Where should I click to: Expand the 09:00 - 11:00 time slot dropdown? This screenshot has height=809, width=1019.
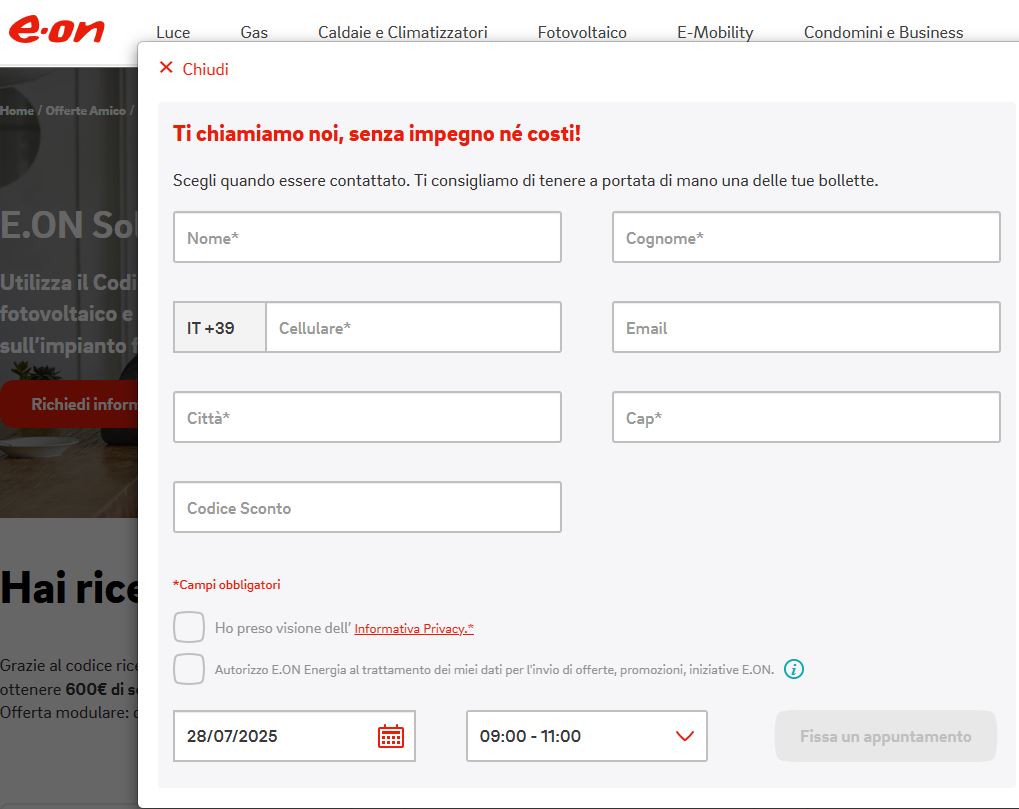[x=587, y=736]
